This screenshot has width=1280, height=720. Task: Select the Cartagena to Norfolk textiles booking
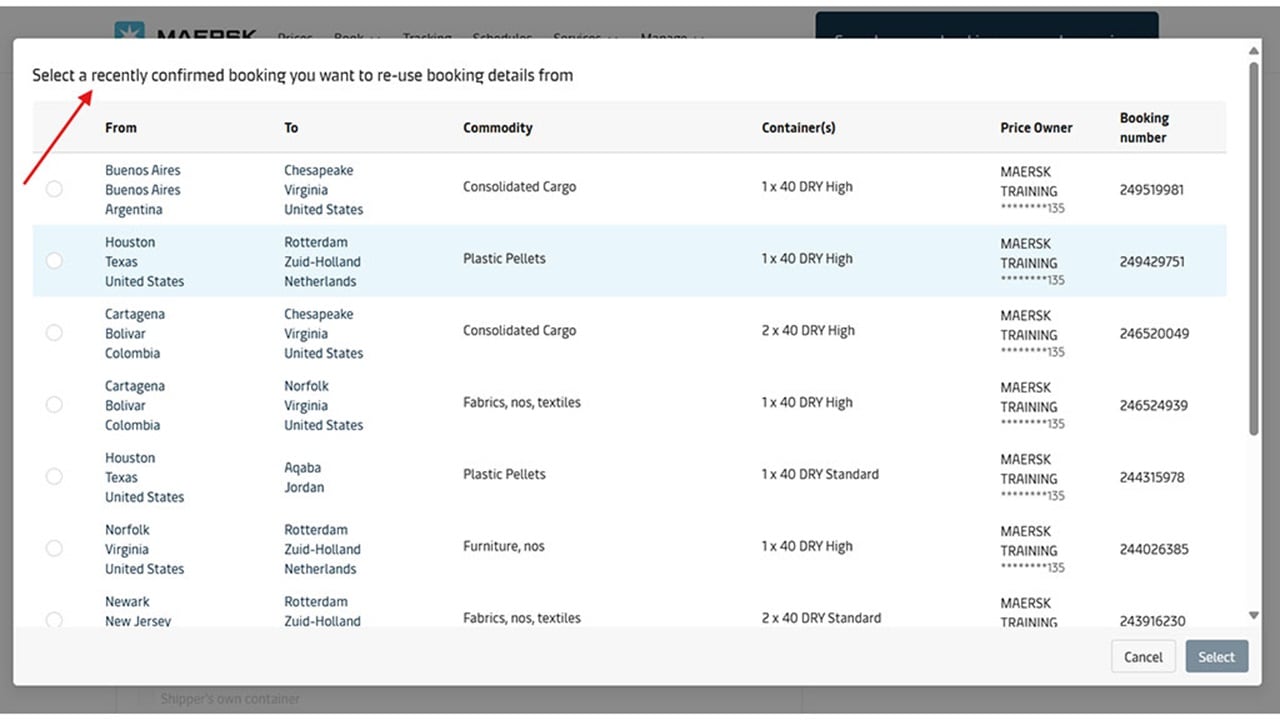[54, 404]
